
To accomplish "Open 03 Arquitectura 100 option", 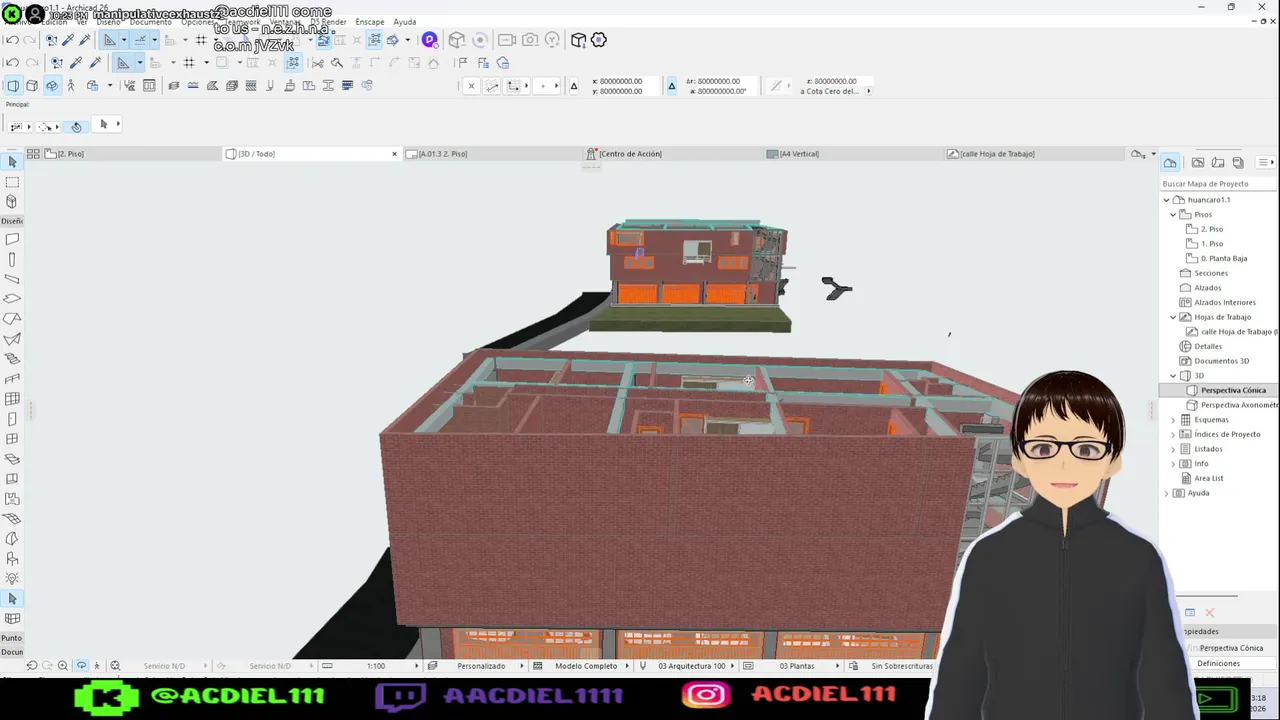I will [x=692, y=666].
